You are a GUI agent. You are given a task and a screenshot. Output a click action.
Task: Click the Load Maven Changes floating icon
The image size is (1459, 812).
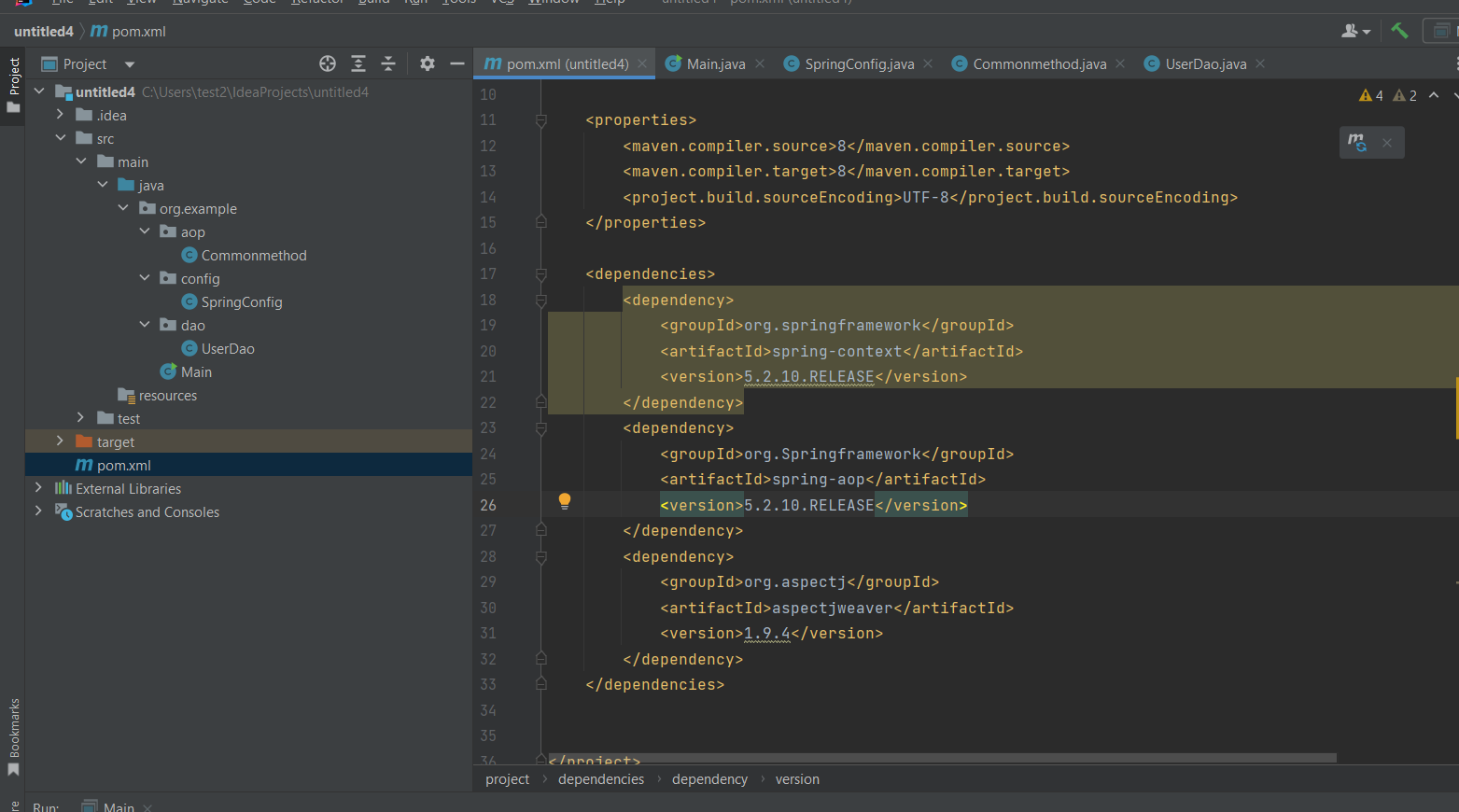tap(1357, 142)
